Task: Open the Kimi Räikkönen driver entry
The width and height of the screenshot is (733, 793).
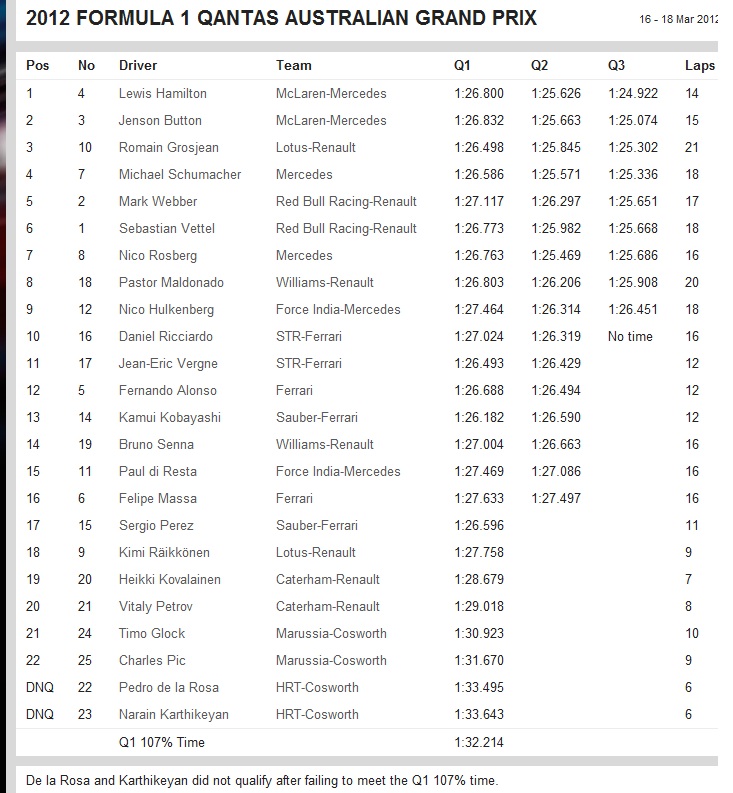Action: (x=165, y=552)
